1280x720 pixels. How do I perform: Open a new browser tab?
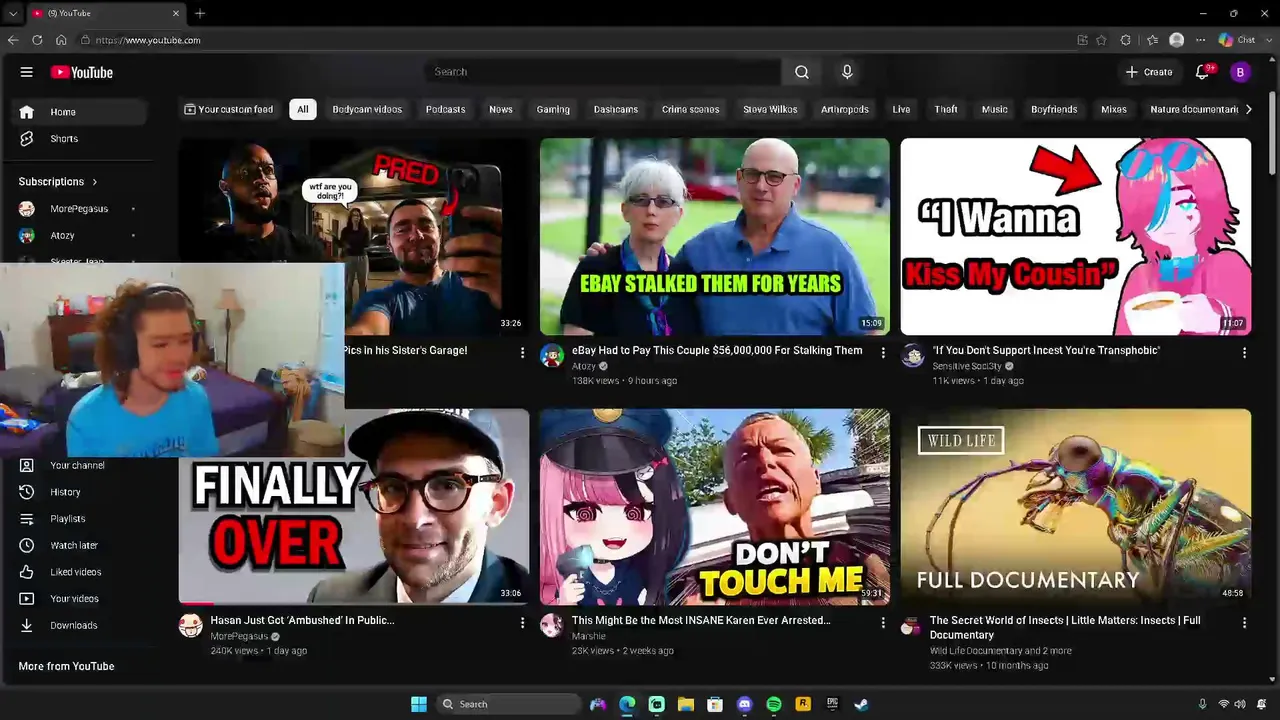click(x=200, y=13)
